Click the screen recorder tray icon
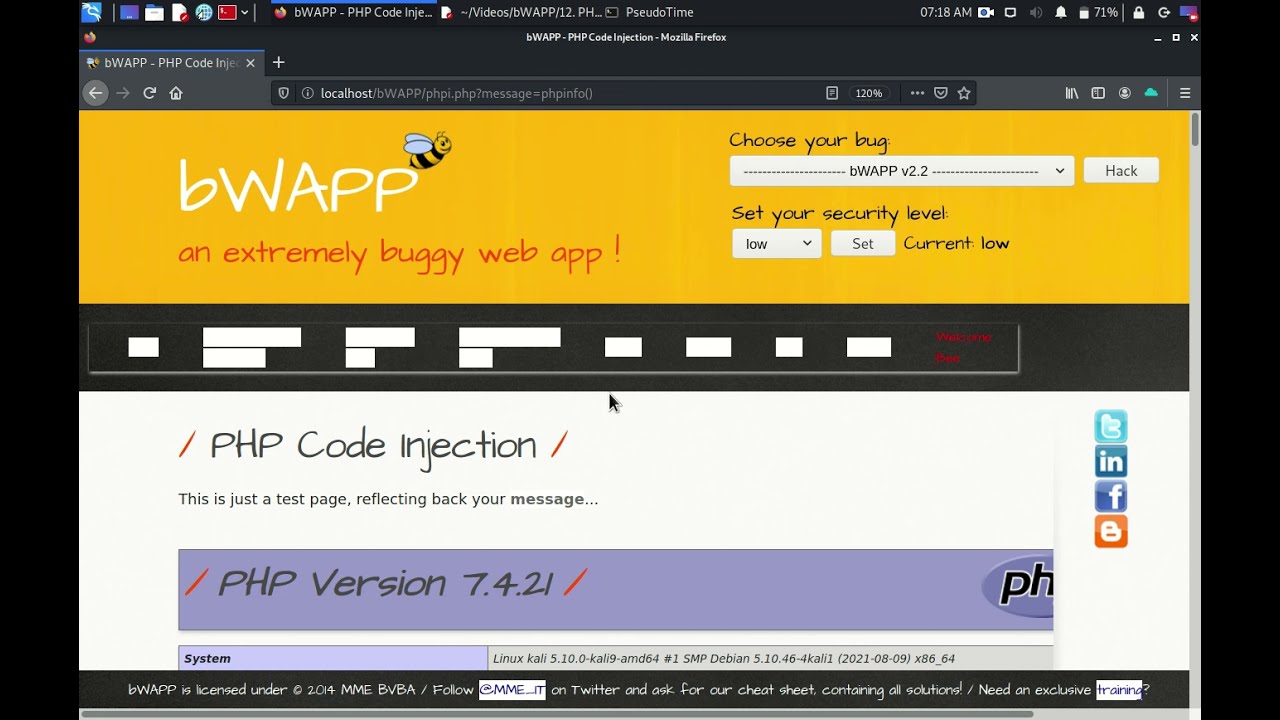This screenshot has width=1280, height=720. (x=986, y=12)
